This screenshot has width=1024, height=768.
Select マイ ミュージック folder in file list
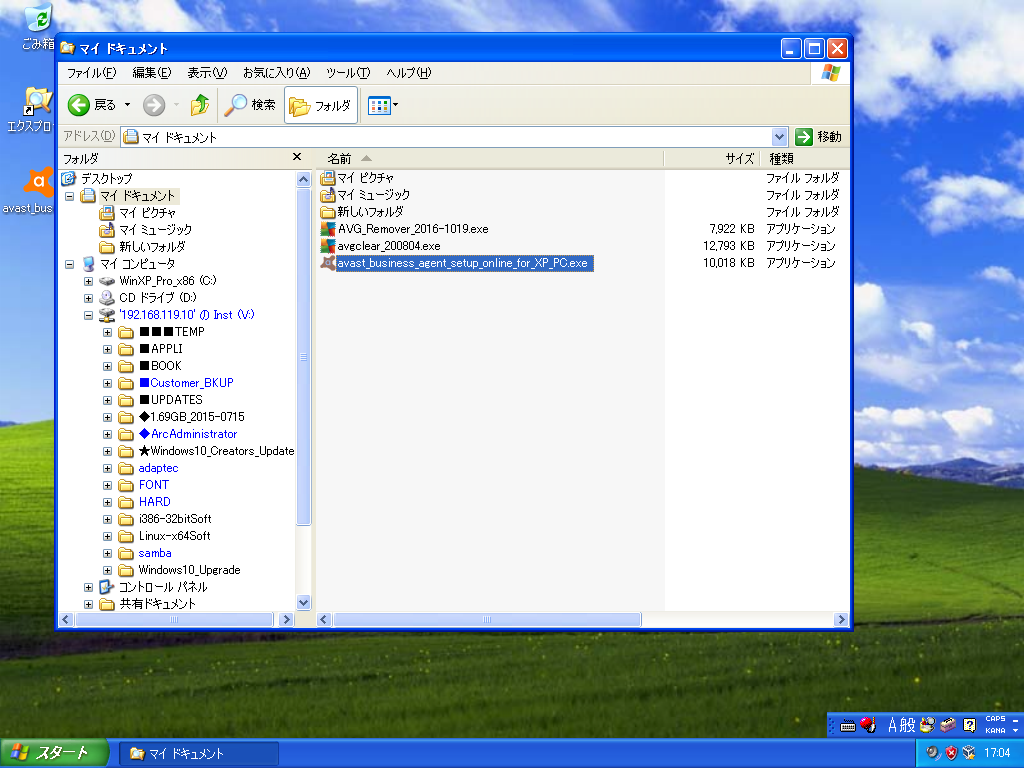pos(365,195)
